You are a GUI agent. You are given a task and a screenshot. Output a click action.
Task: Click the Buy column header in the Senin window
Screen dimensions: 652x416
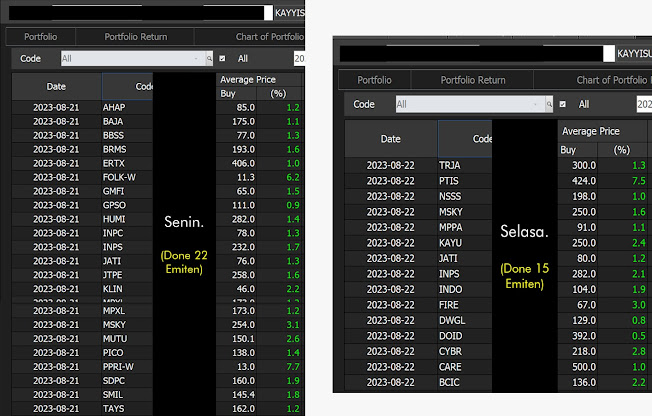click(x=236, y=94)
